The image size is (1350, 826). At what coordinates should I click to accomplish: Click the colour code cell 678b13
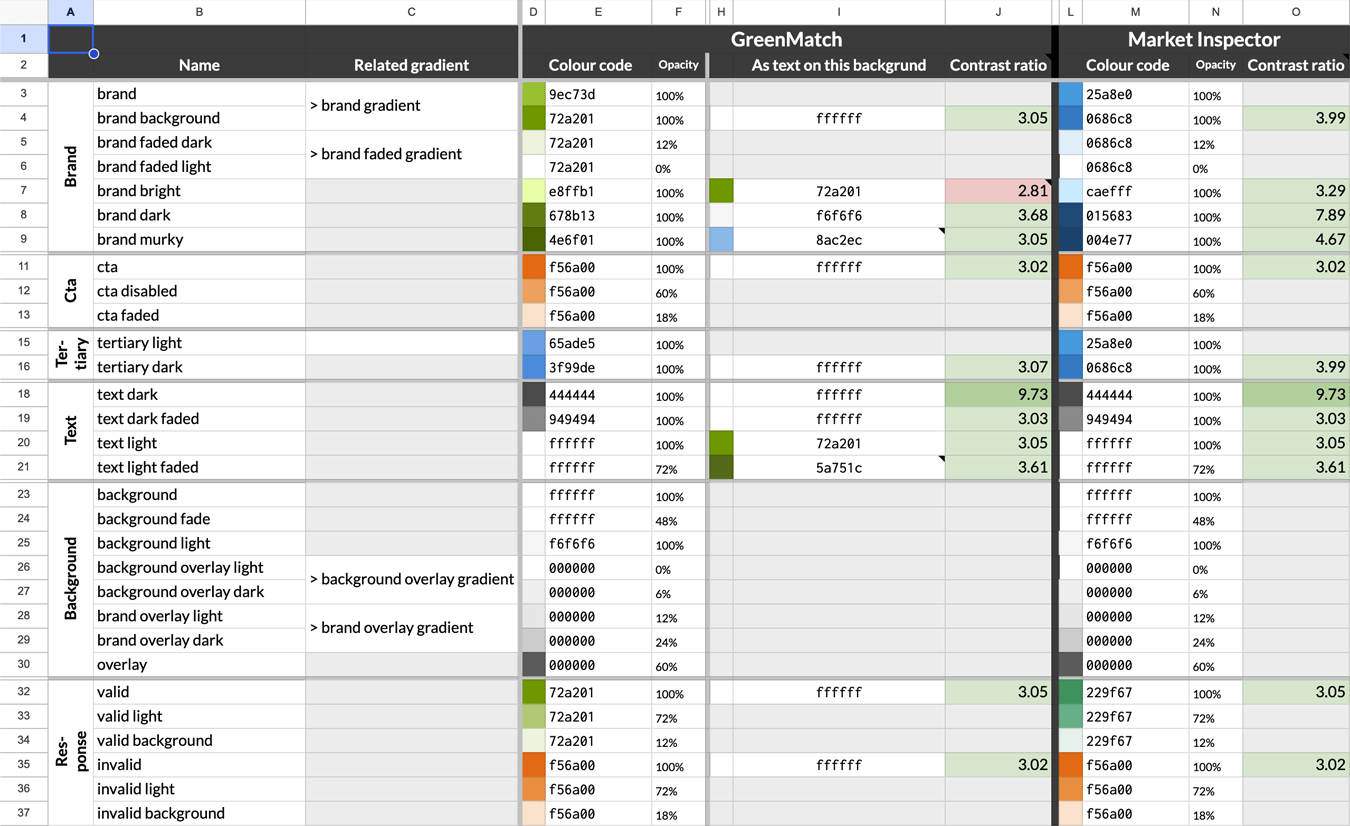(598, 216)
